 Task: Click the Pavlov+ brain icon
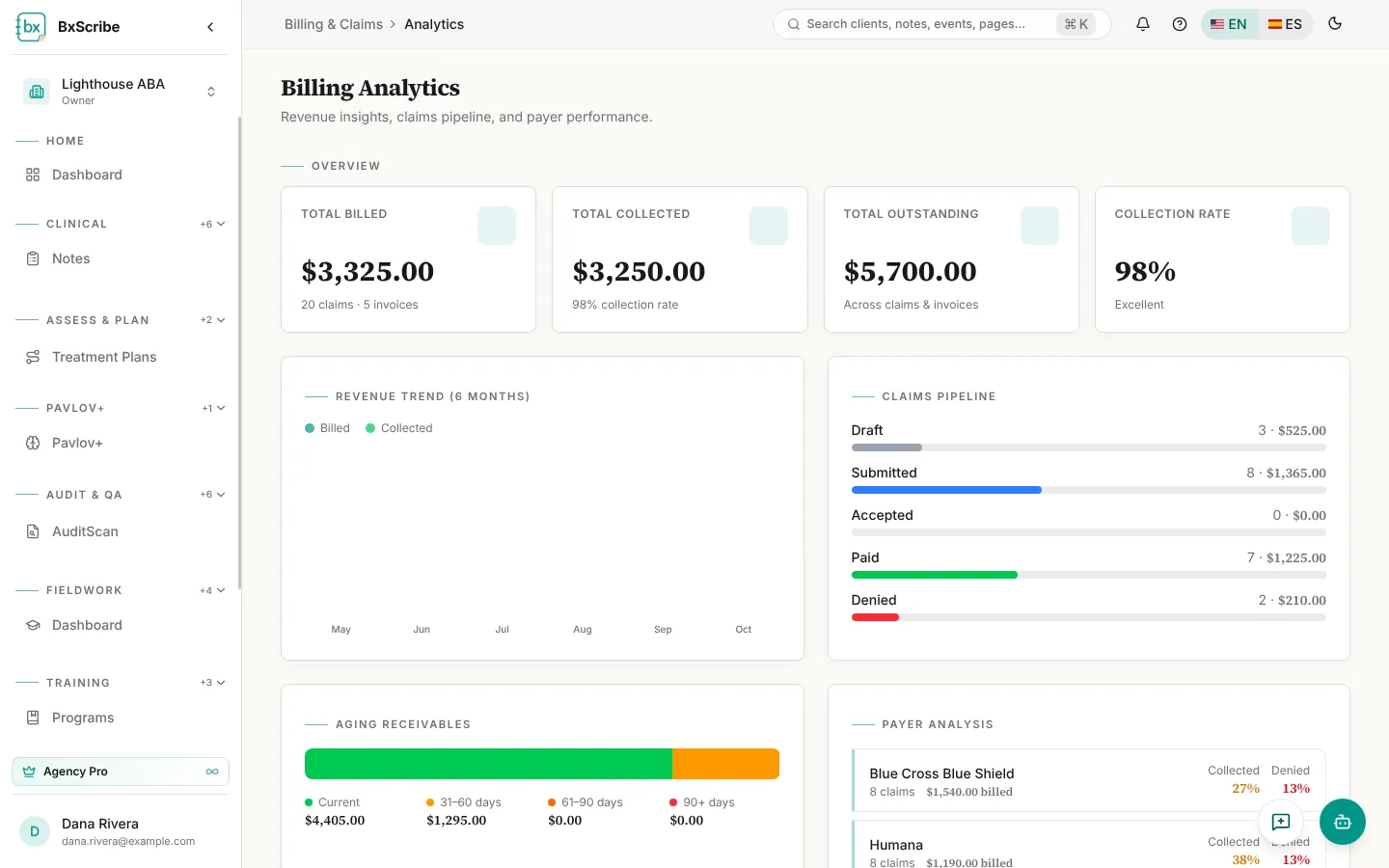33,443
